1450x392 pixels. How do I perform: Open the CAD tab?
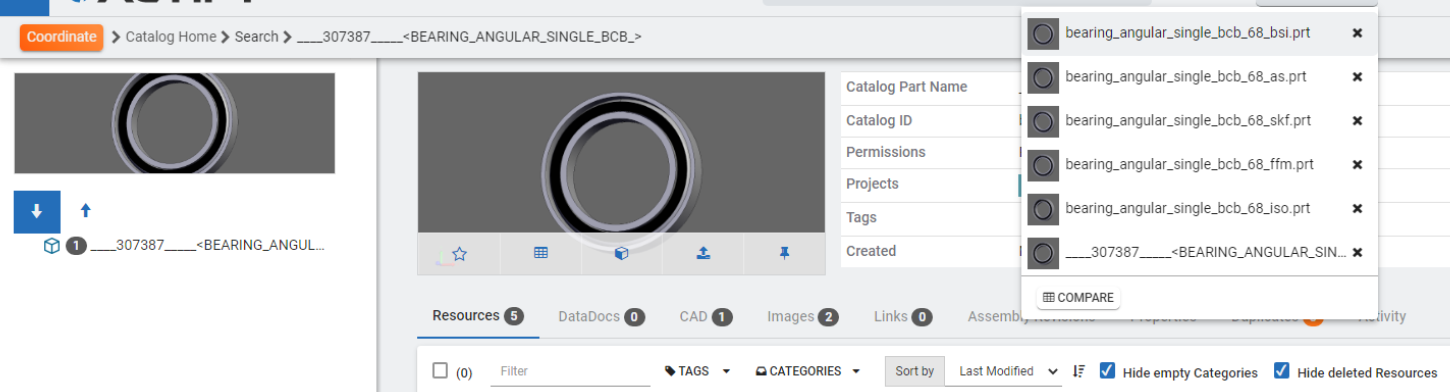706,317
